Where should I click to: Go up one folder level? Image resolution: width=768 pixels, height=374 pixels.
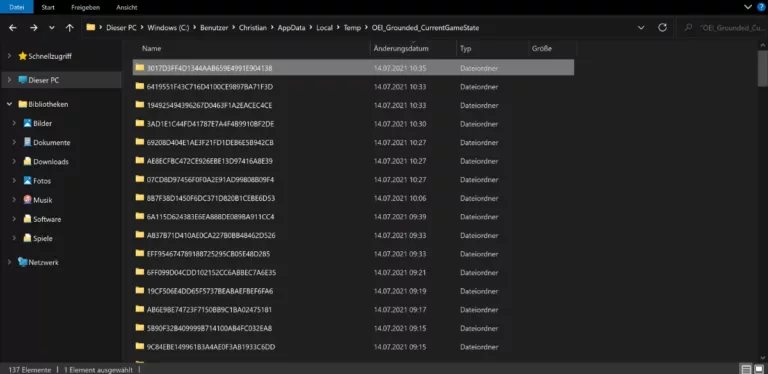(x=70, y=28)
